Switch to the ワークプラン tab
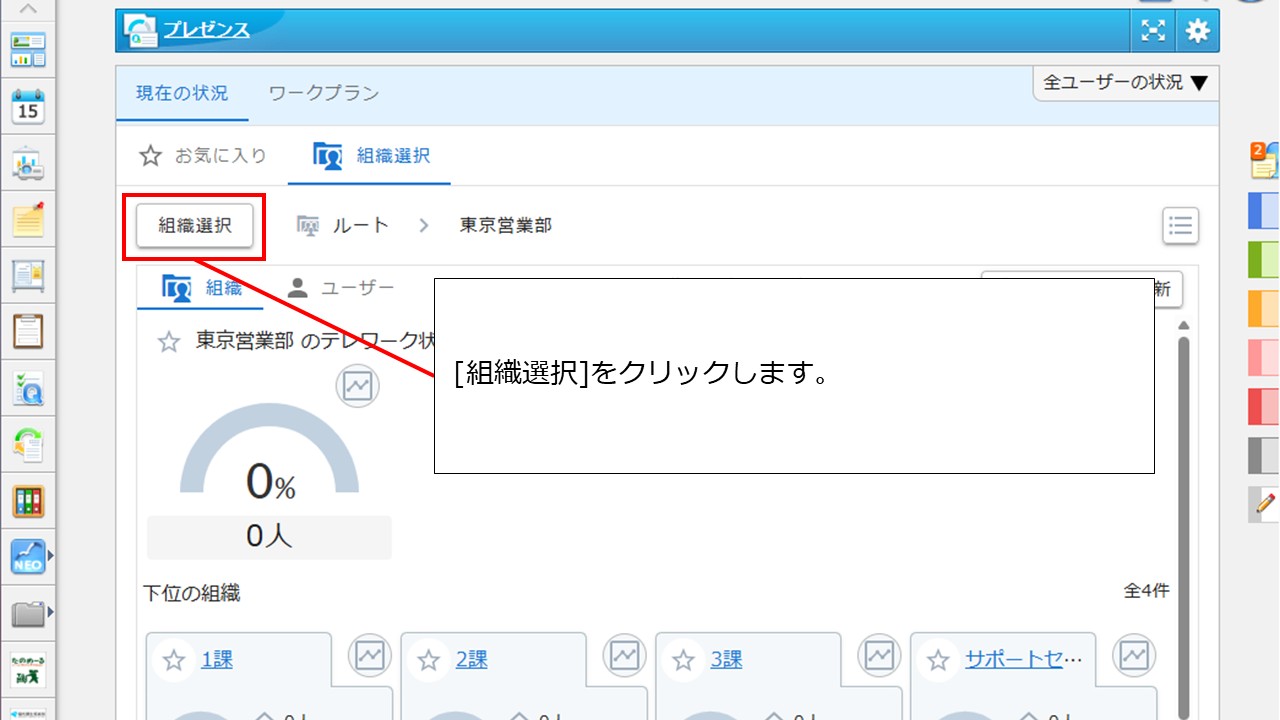 (x=324, y=93)
